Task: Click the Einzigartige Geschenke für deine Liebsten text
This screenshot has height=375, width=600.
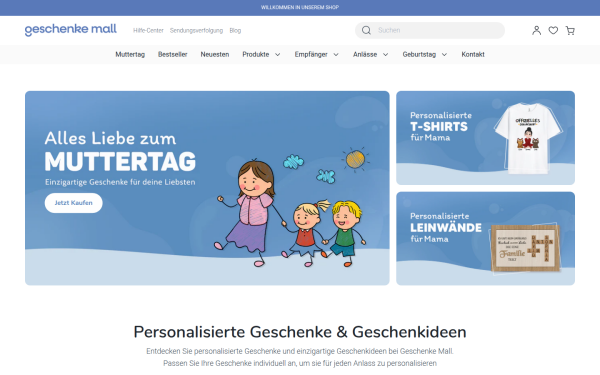Action: (x=120, y=182)
